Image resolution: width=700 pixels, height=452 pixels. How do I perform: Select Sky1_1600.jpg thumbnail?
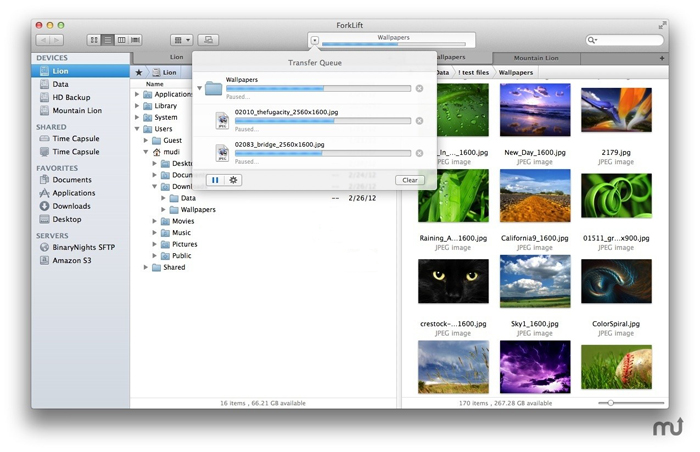535,281
